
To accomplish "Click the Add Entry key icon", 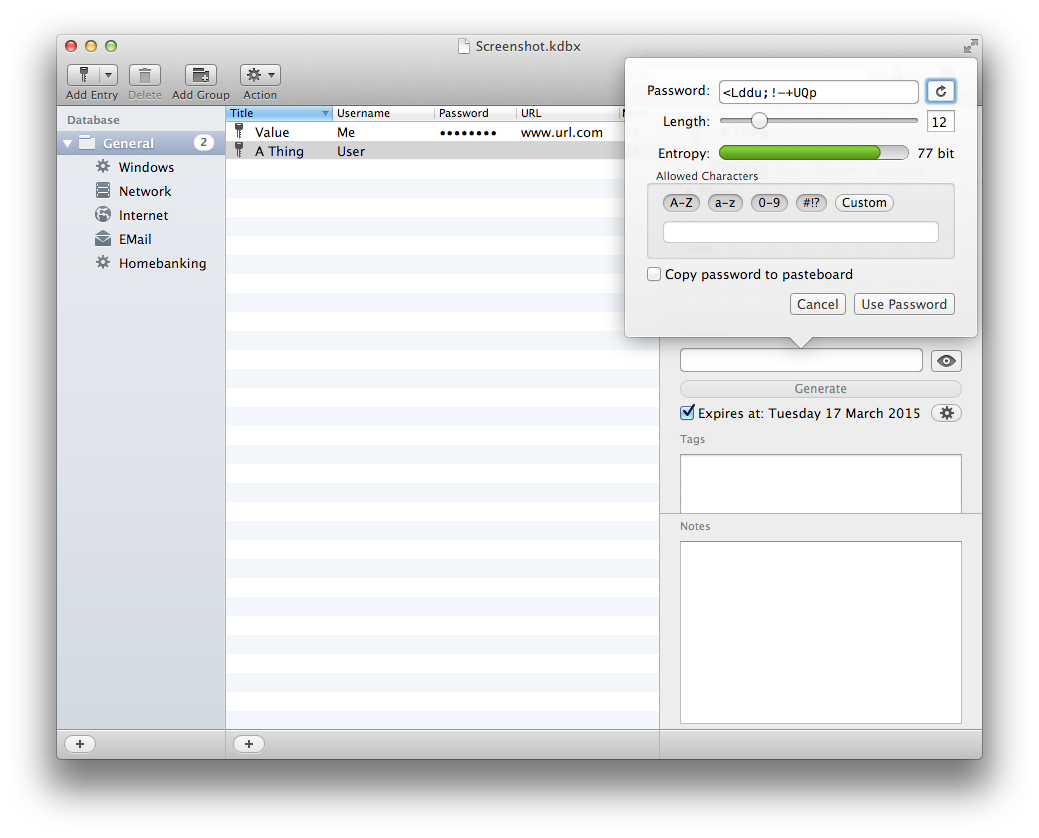I will click(84, 75).
